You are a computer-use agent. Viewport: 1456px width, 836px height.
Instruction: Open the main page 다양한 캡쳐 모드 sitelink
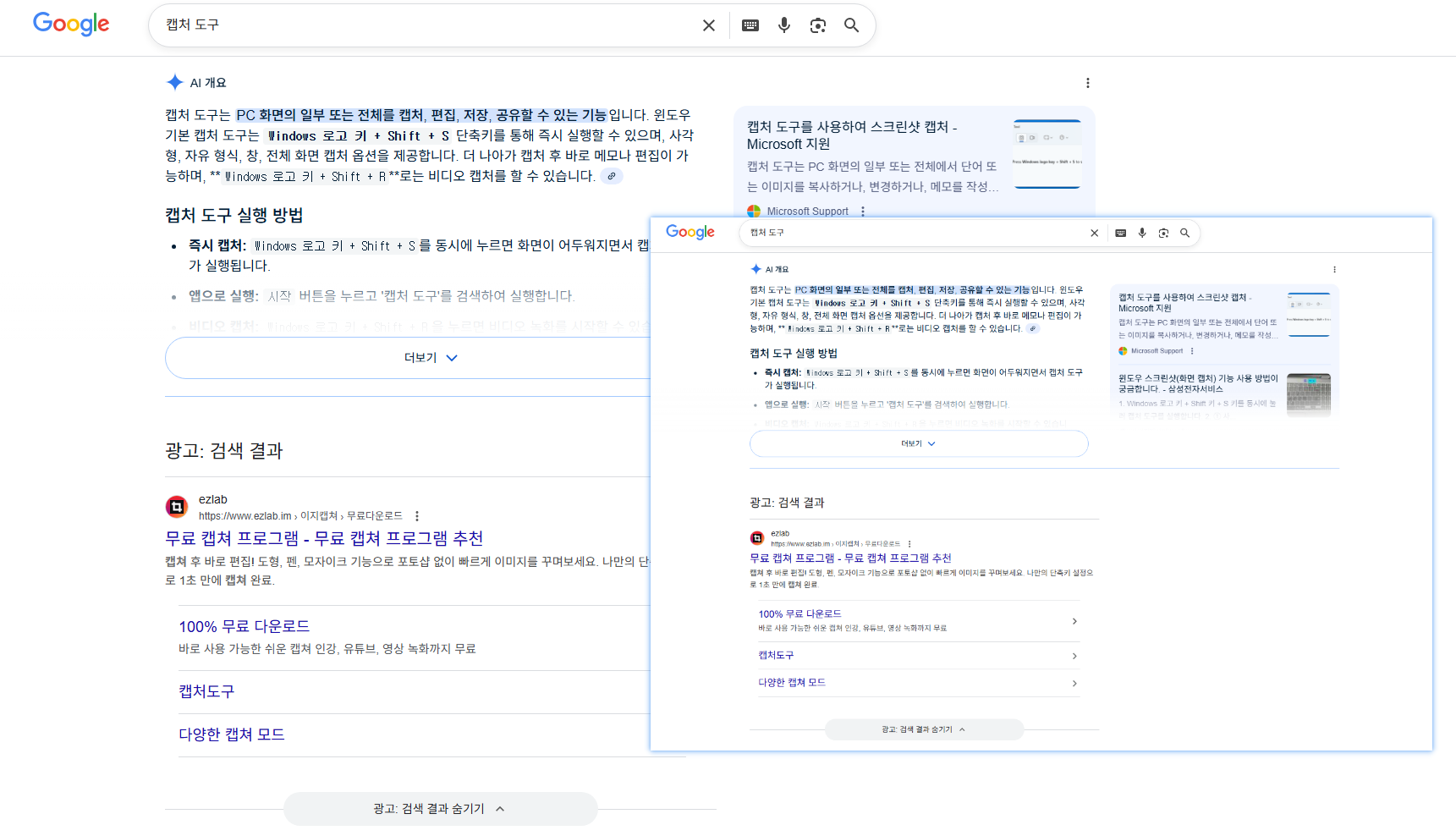click(x=232, y=734)
